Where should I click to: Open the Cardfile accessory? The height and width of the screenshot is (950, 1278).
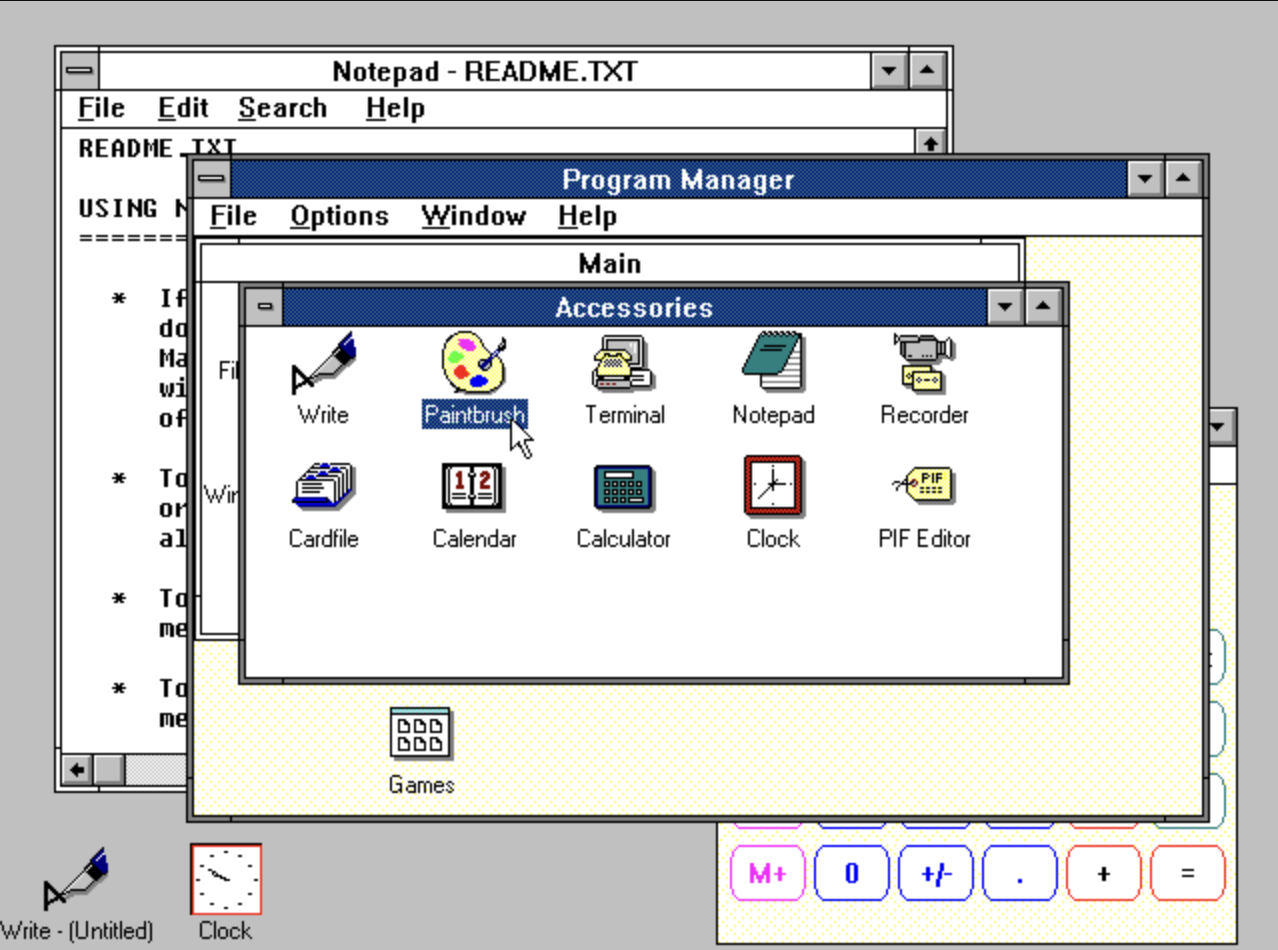[324, 487]
